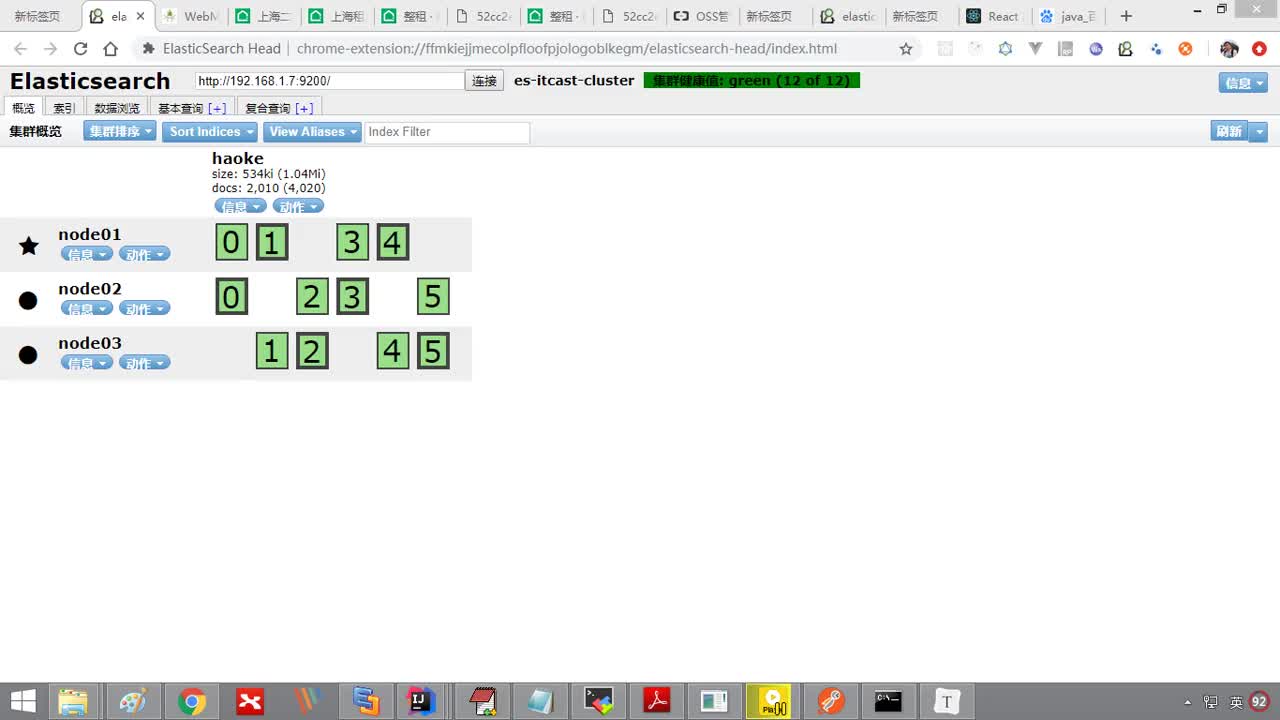Viewport: 1280px width, 720px height.
Task: Switch to the 索引 tab
Action: 64,108
